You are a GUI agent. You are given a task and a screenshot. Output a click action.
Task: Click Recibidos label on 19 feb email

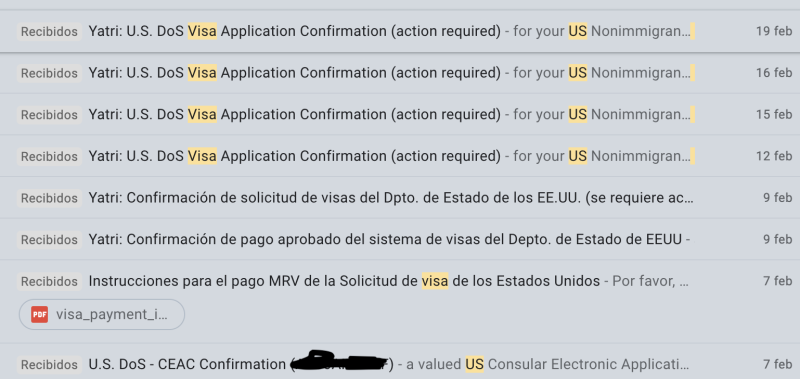coord(49,32)
